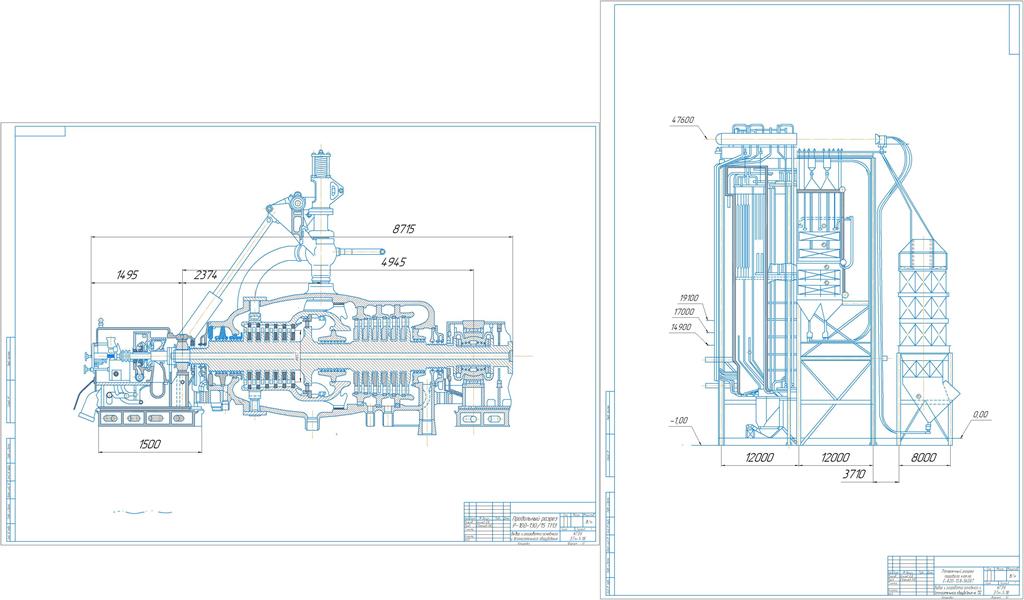Click the top-left corner stamp box of turbine sheet
Viewport: 1024px width, 600px height.
click(40, 131)
